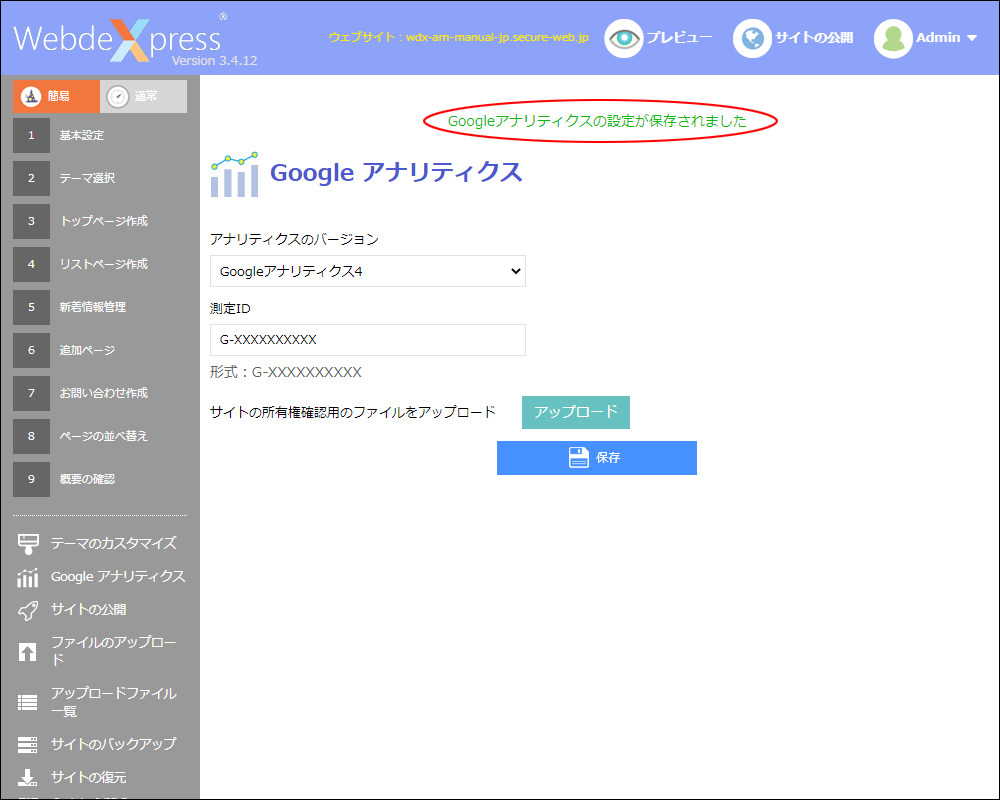
Task: Click the アップロード button
Action: (x=576, y=412)
